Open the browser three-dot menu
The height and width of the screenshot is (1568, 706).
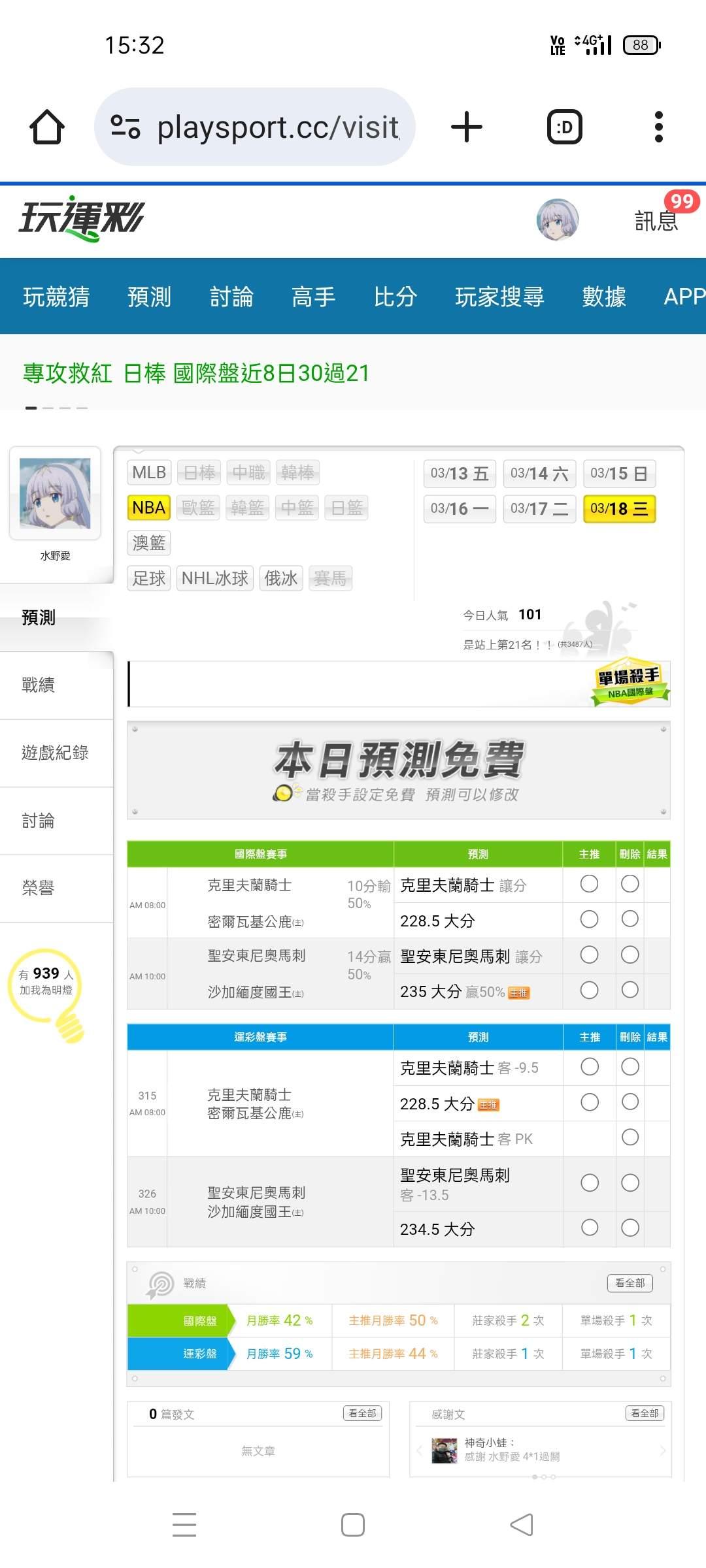659,127
